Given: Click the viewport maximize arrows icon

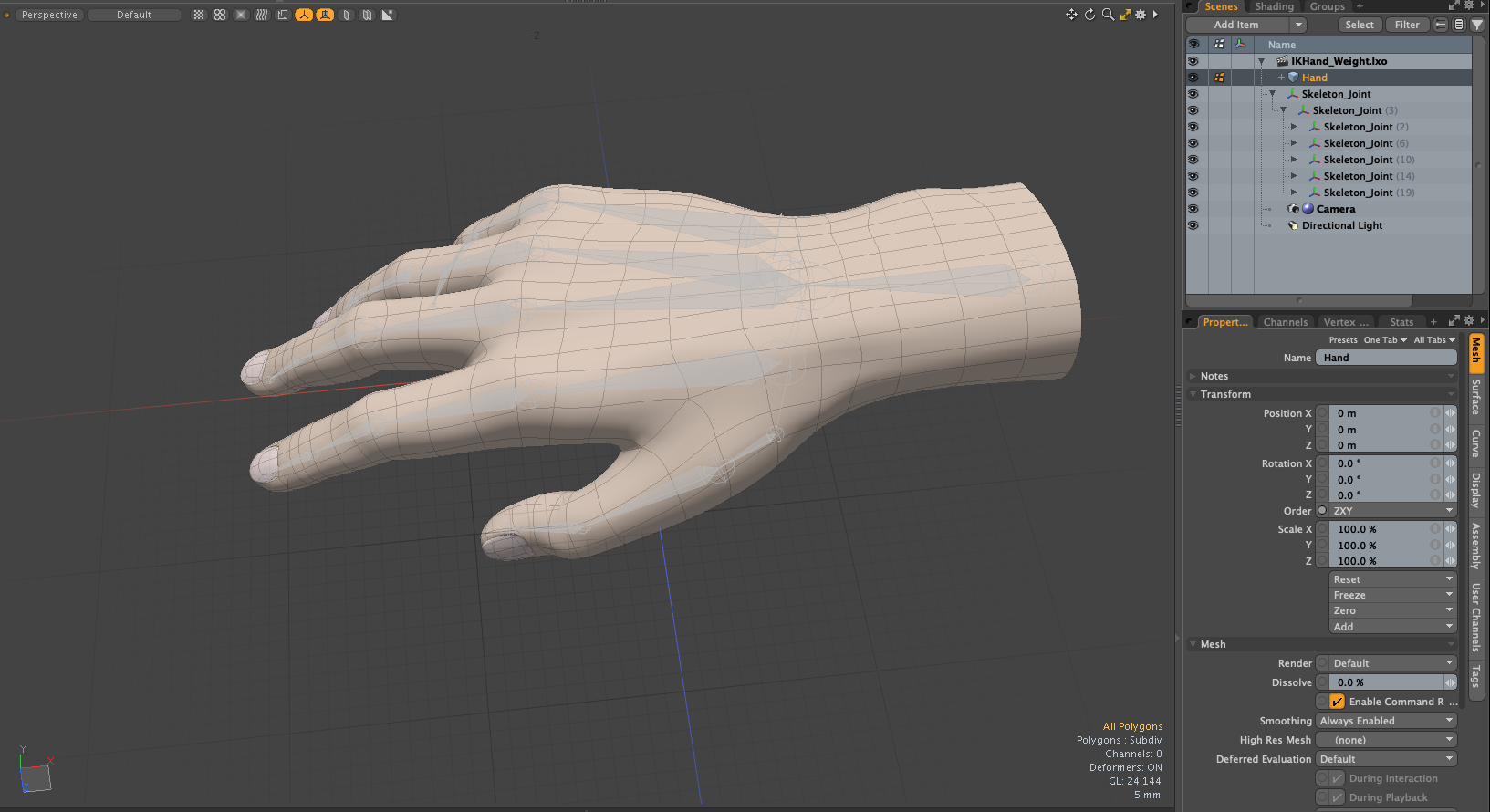Looking at the screenshot, I should click(x=1125, y=15).
